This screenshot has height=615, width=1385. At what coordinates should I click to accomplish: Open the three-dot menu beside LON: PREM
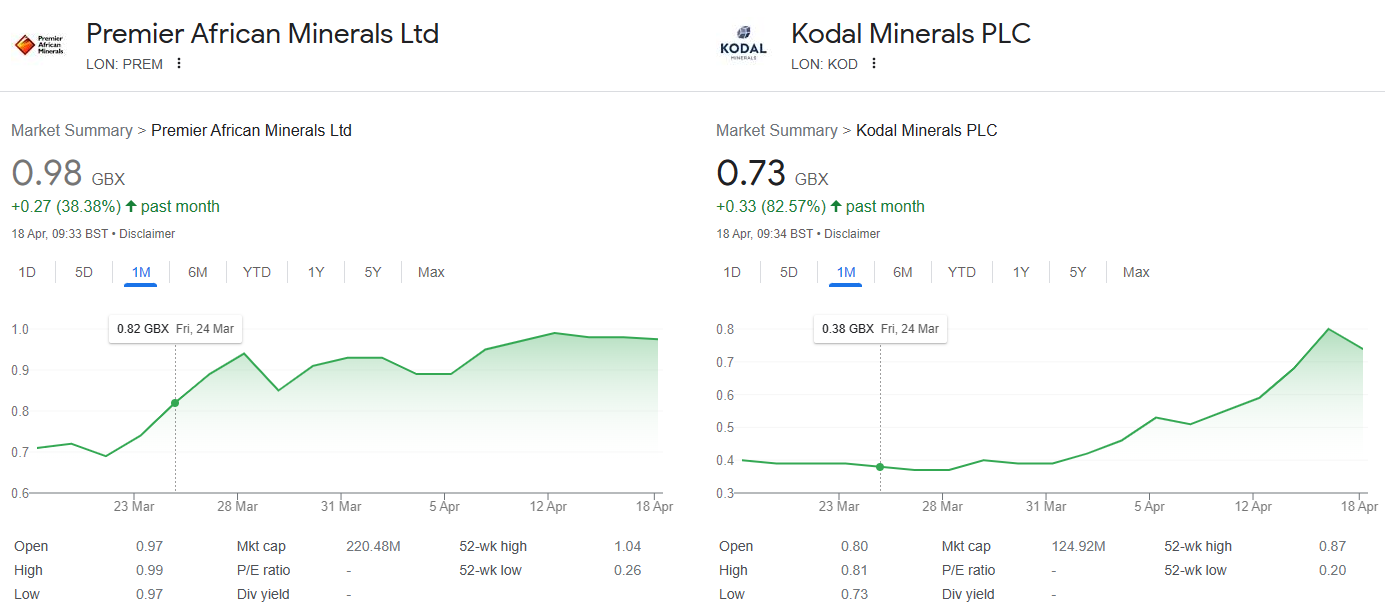179,64
